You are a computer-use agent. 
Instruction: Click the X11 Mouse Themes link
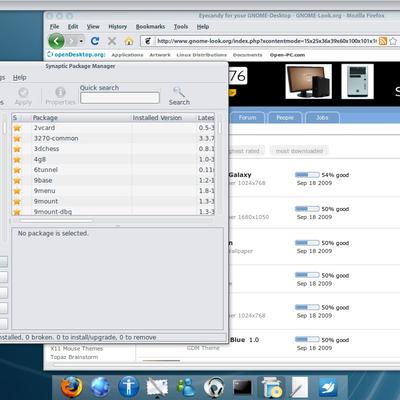point(76,348)
